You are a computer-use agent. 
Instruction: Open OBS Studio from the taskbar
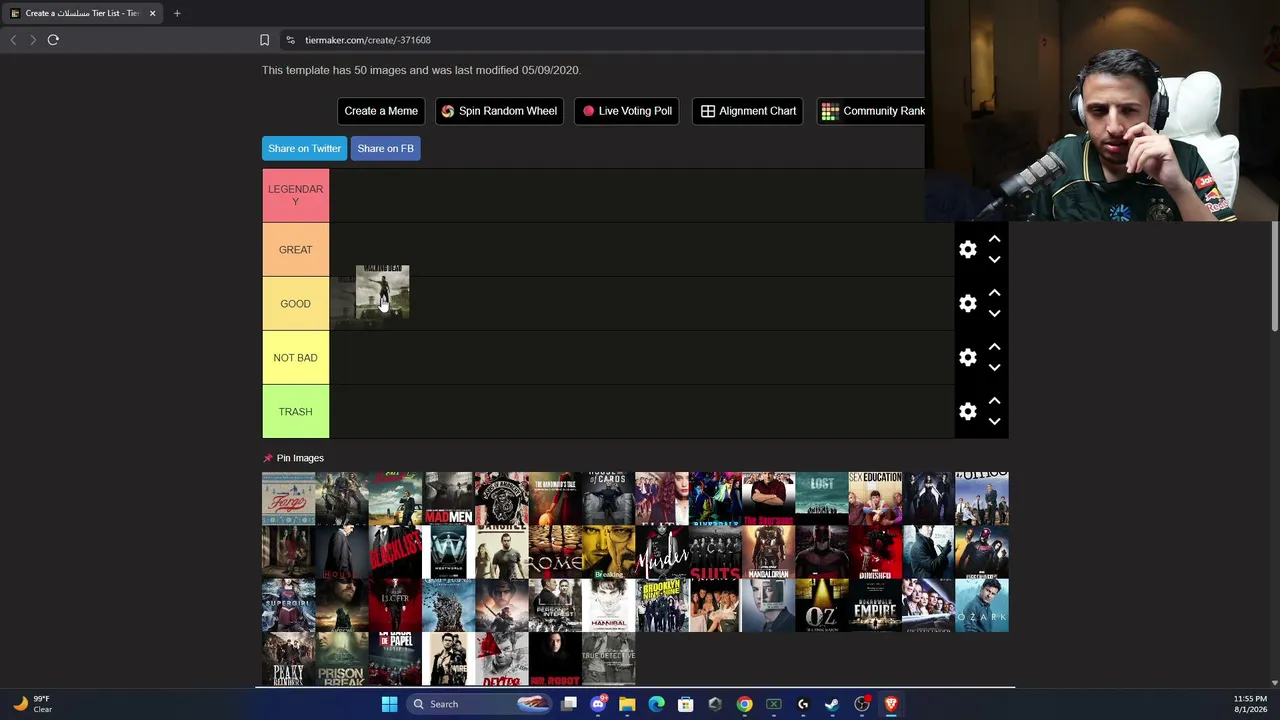click(862, 704)
